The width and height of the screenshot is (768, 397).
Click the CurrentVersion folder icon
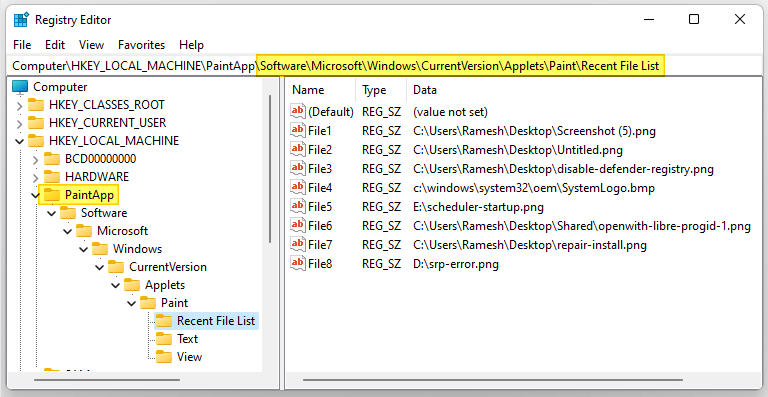click(x=116, y=267)
